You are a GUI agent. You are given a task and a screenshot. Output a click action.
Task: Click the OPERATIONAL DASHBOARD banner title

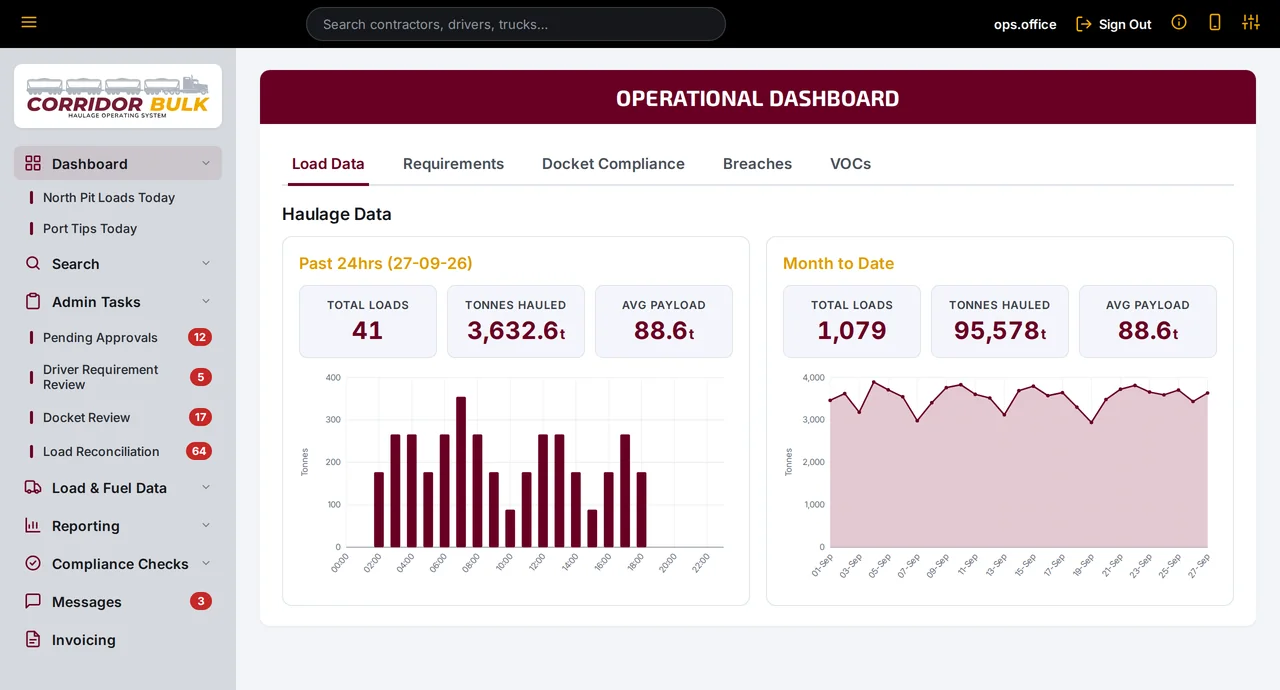[758, 98]
